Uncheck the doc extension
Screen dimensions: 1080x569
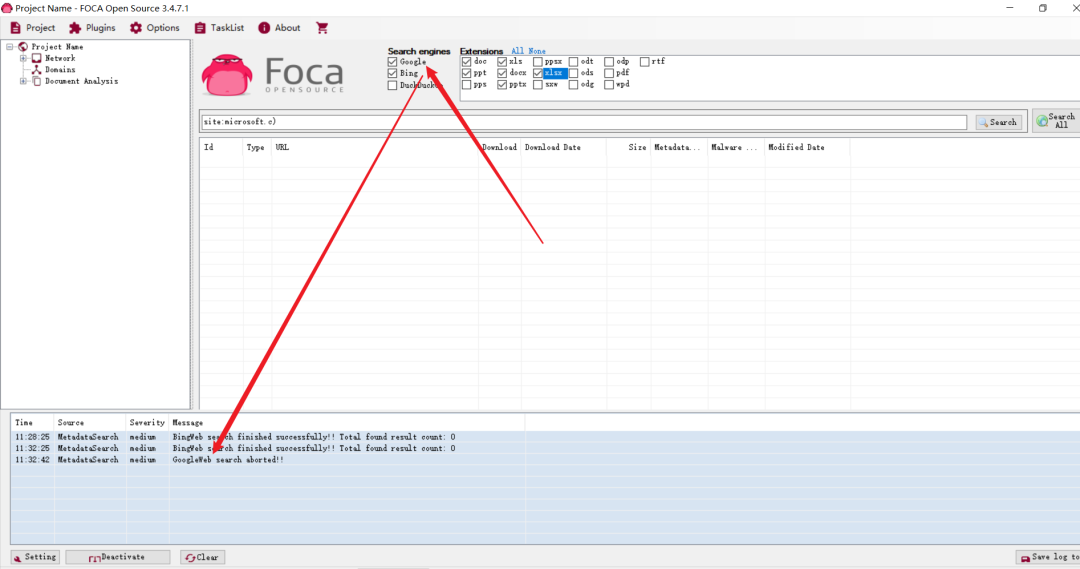coord(467,62)
